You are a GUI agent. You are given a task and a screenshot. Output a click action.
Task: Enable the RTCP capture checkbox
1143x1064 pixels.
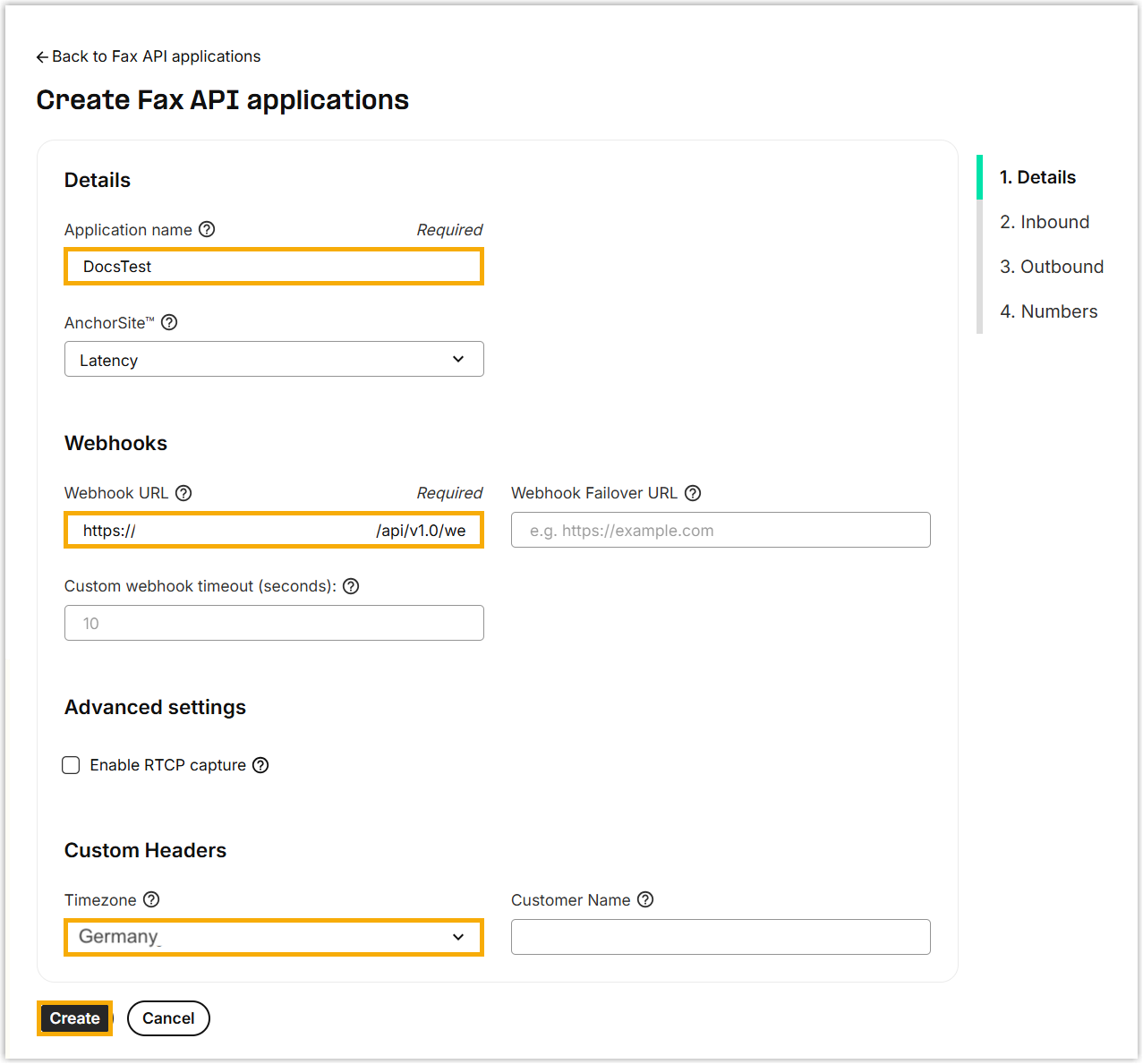(x=72, y=765)
